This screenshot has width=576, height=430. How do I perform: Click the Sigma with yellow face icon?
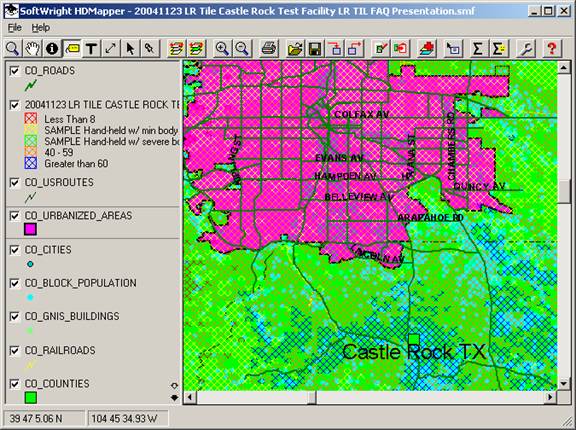pos(498,48)
